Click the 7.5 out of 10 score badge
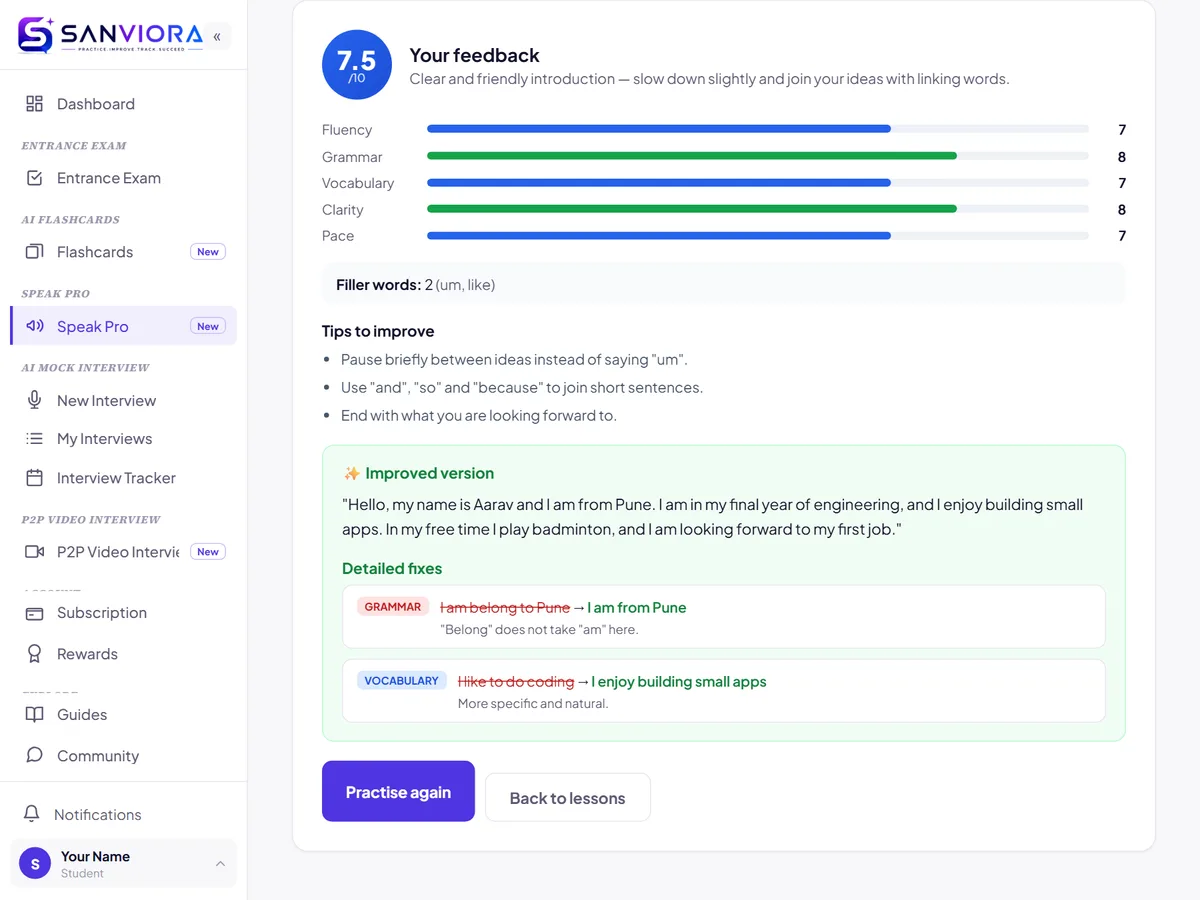Screen dimensions: 1200x900 (357, 64)
